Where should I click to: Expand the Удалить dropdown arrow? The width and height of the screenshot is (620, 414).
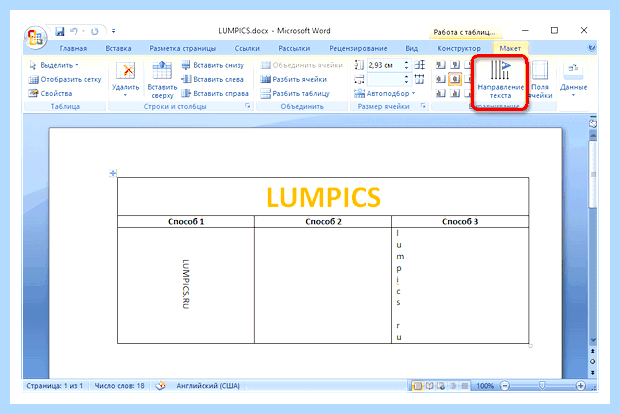tap(125, 95)
